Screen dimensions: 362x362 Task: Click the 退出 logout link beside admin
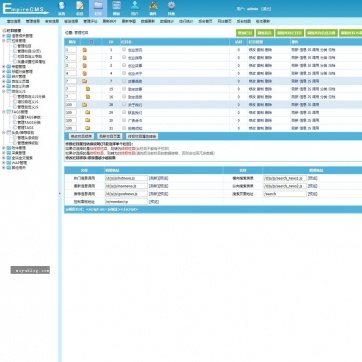tap(266, 9)
